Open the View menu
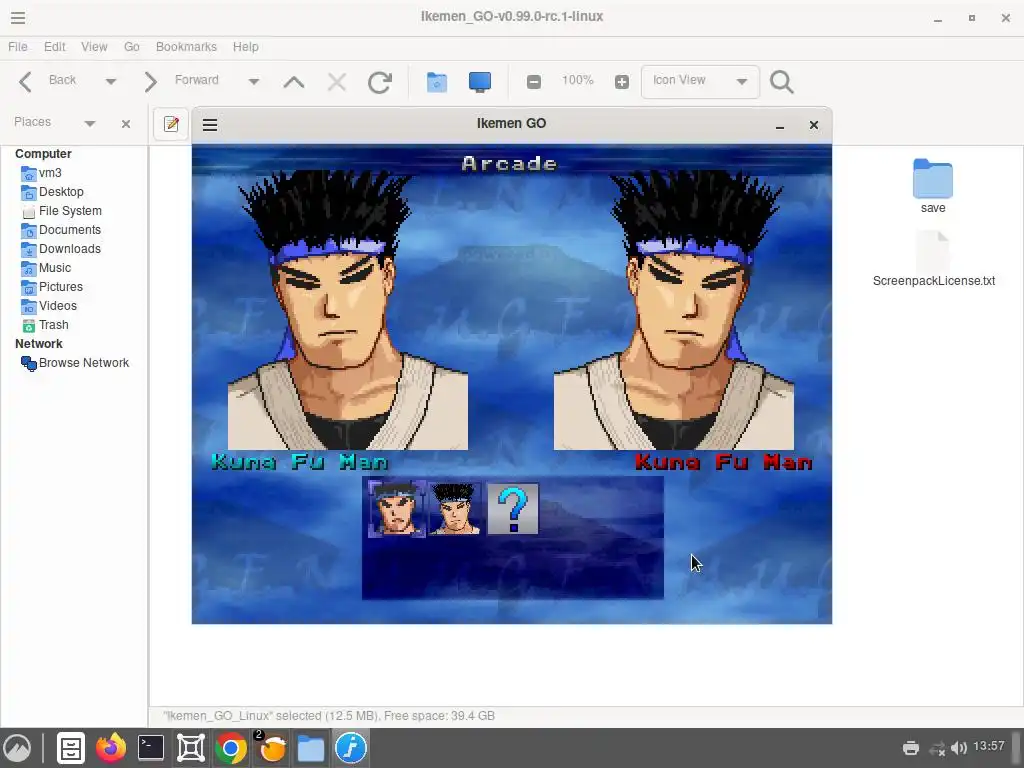 (94, 47)
